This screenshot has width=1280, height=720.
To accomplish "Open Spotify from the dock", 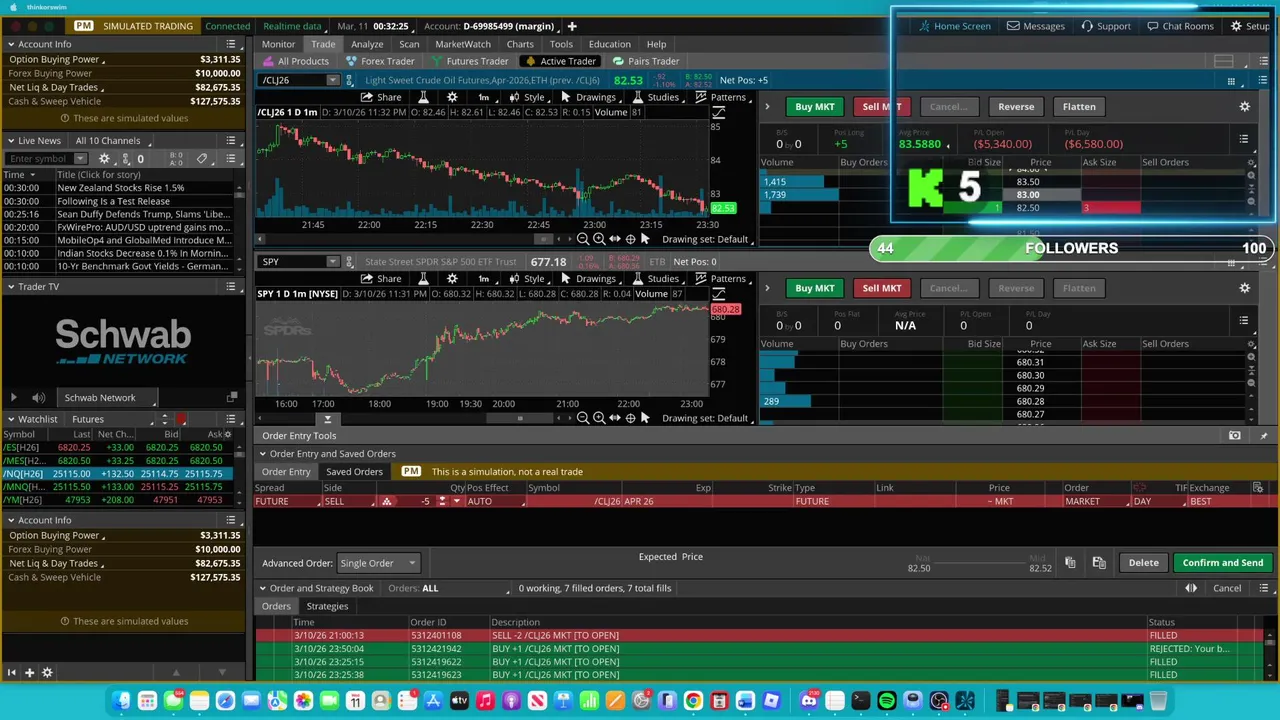I will click(x=887, y=701).
